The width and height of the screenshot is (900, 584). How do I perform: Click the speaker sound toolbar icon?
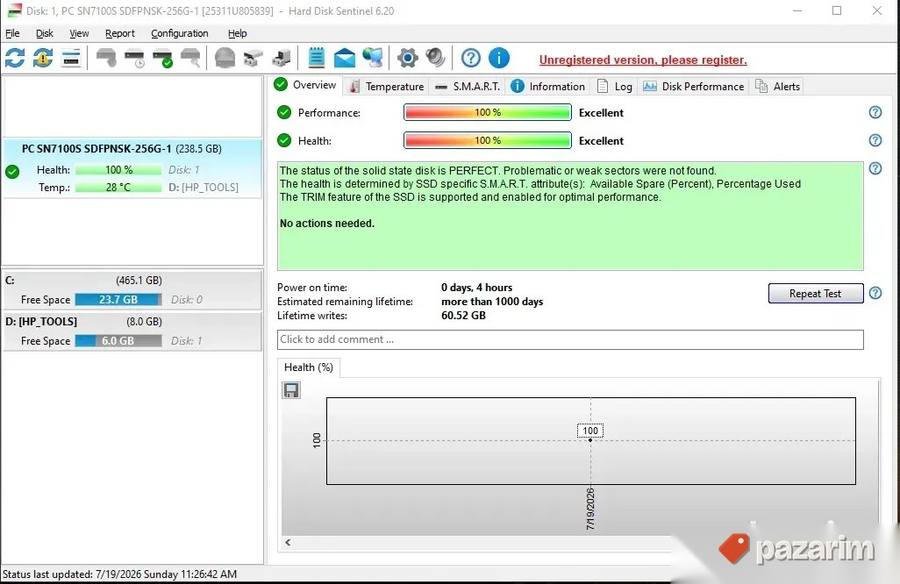(x=436, y=58)
